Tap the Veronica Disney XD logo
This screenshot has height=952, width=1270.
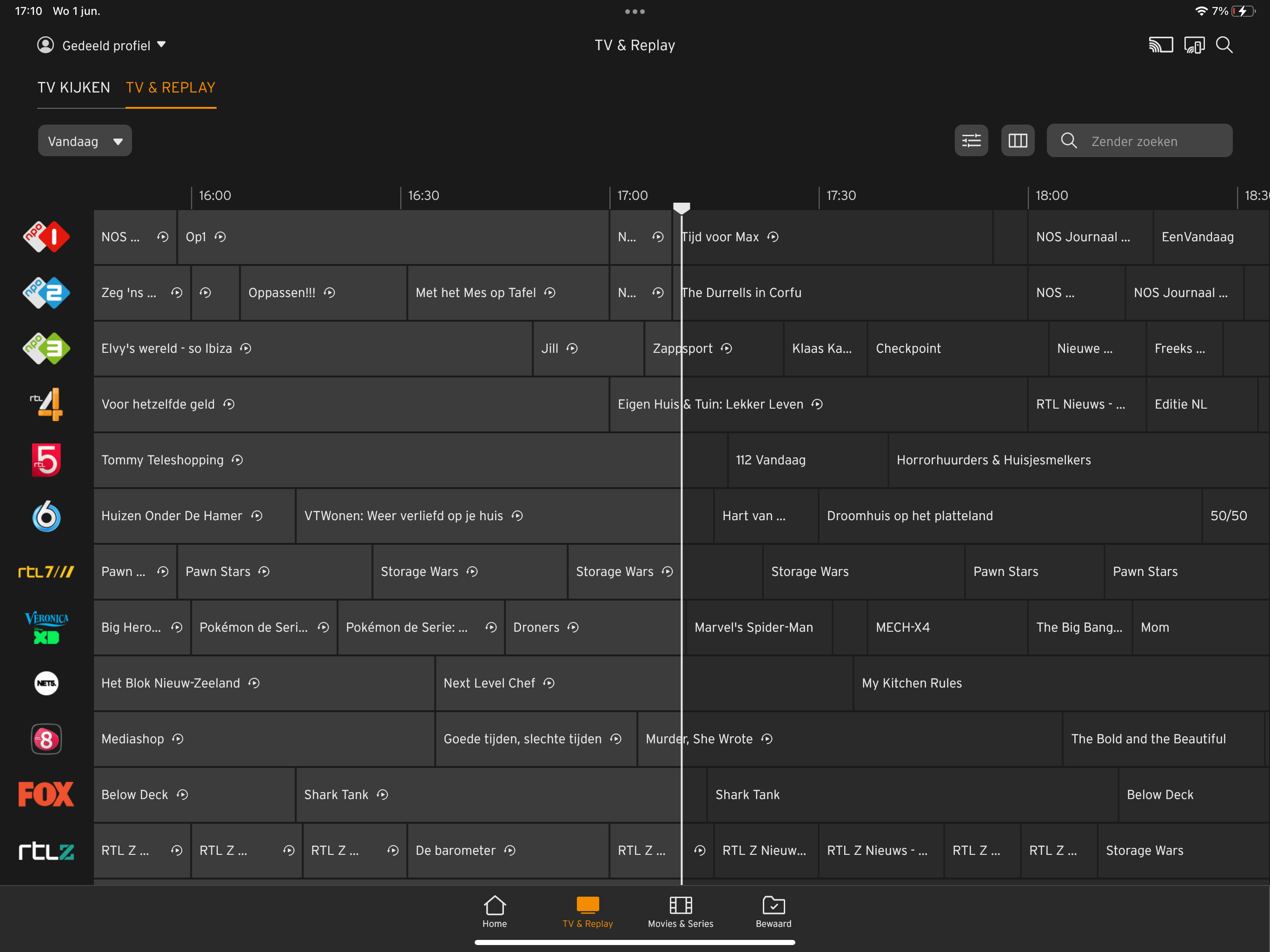pyautogui.click(x=46, y=627)
